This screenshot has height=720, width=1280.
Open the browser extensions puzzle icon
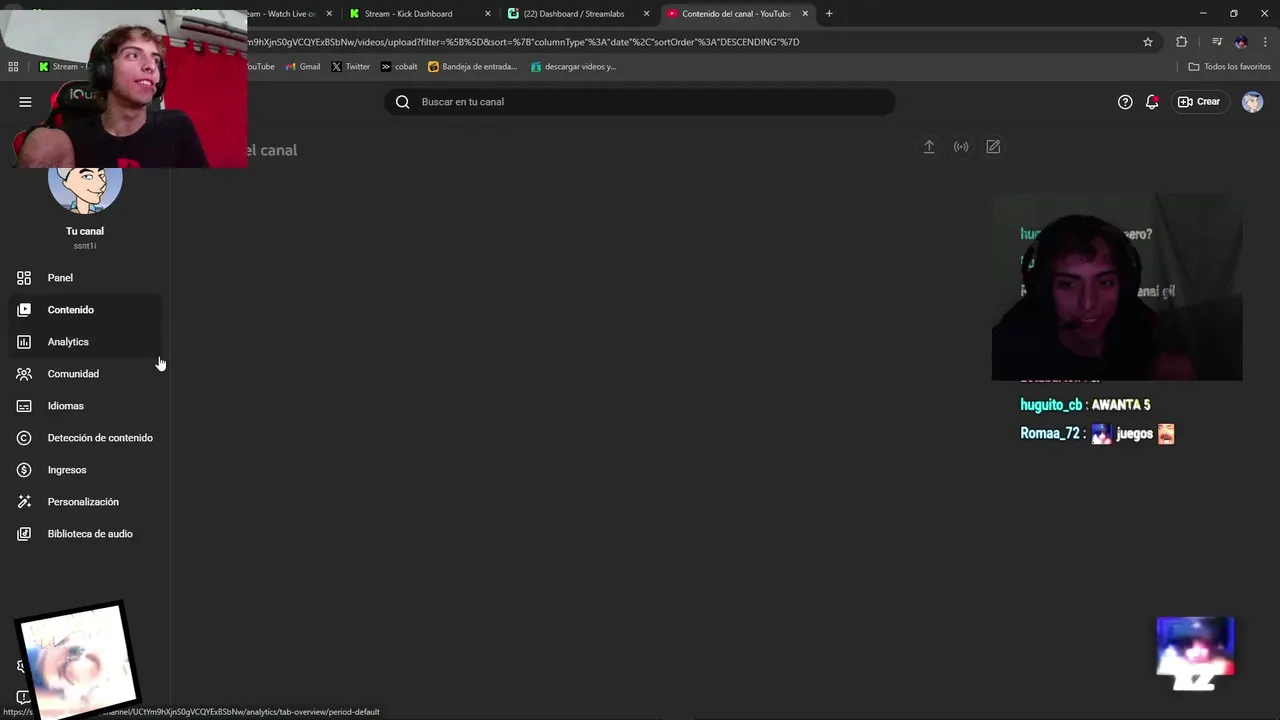tap(1182, 42)
